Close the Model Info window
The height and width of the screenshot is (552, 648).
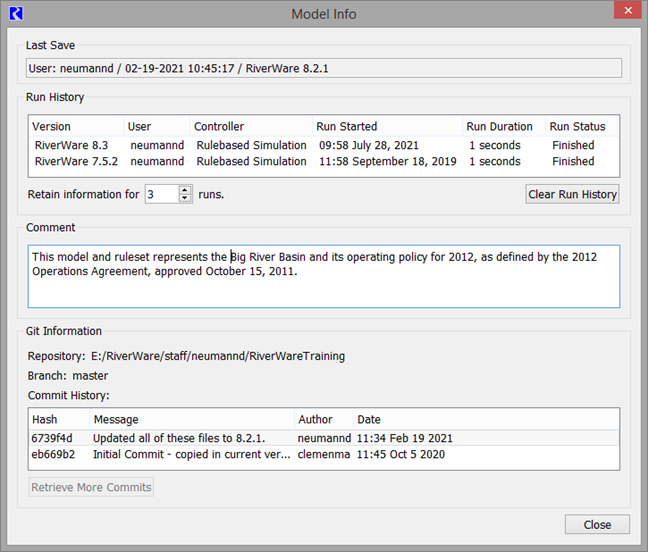(x=626, y=14)
